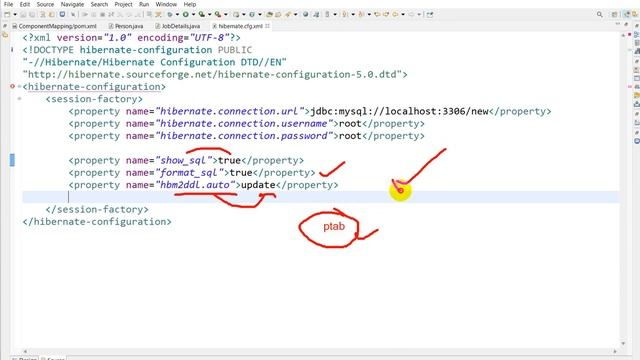Screen dimensions: 640x360
Task: Click the Save All toolbar icon
Action: pyautogui.click(x=31, y=14)
